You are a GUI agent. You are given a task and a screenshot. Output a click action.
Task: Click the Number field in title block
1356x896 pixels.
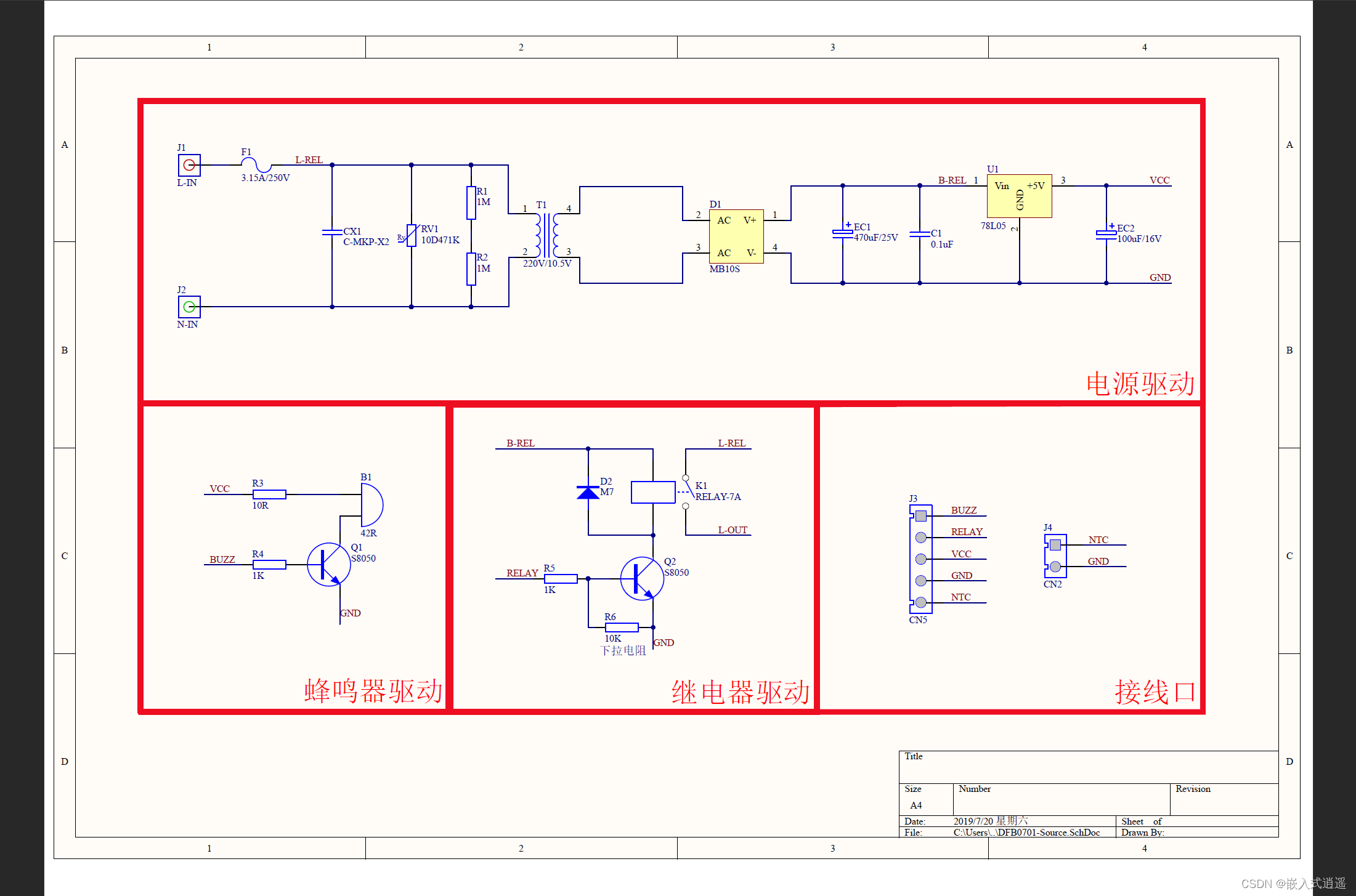pos(1062,799)
